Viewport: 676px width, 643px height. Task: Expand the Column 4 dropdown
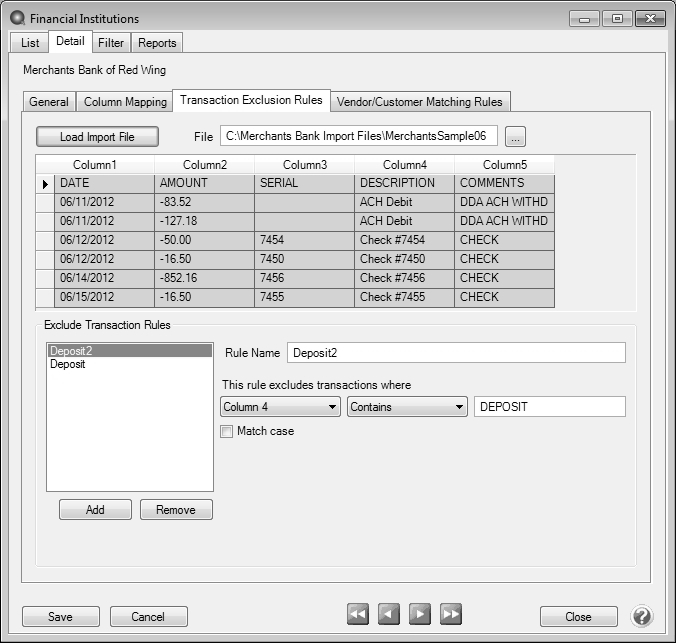(280, 407)
